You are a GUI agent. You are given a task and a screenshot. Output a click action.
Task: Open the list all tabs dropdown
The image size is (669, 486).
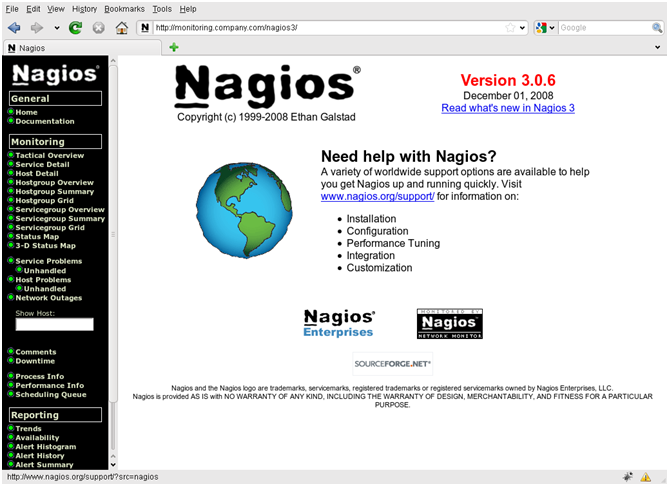657,47
